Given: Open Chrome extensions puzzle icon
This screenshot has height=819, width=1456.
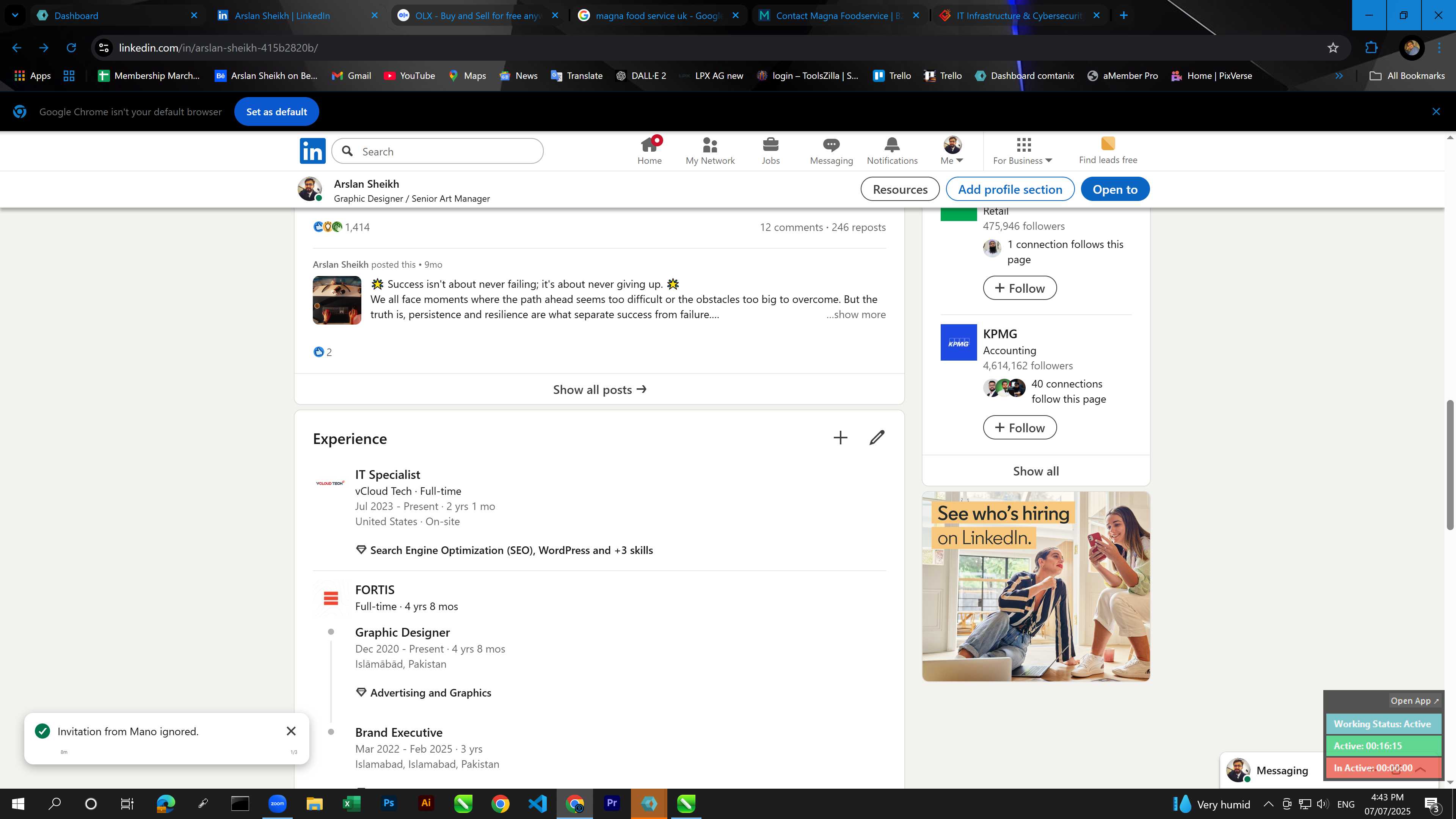Looking at the screenshot, I should click(x=1371, y=47).
